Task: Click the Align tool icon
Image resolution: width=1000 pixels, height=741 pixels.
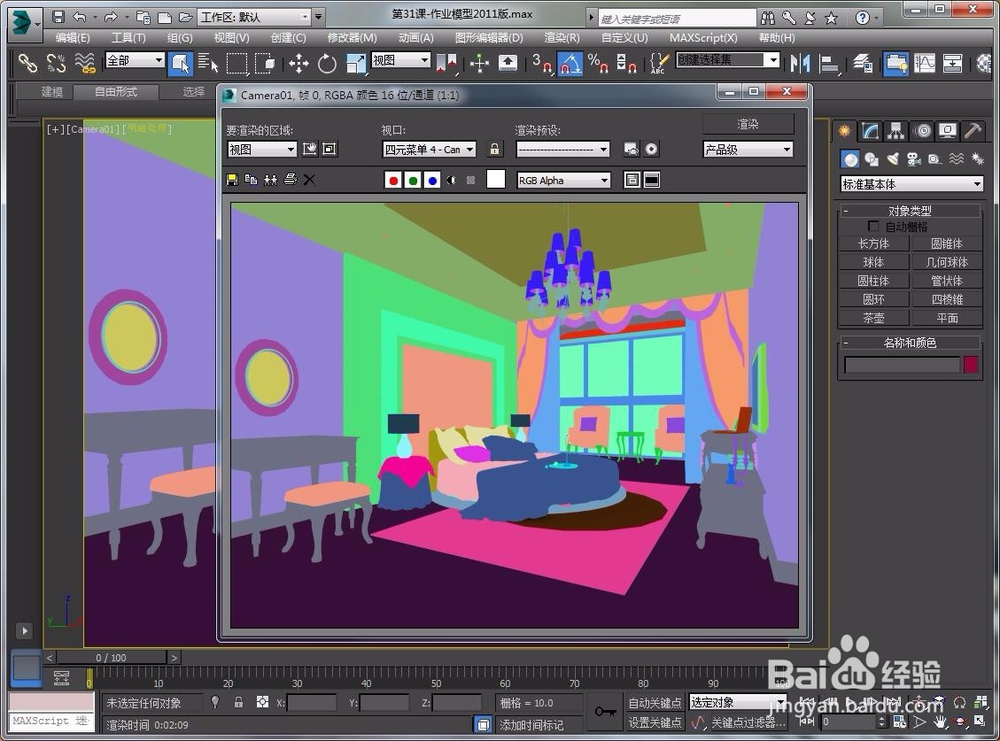Action: click(x=828, y=63)
